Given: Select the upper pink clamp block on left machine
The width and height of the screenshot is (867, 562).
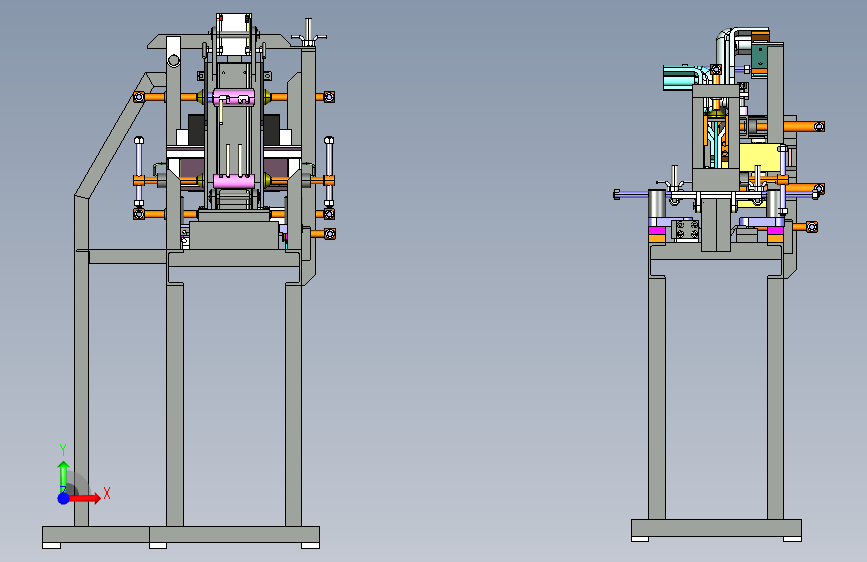Looking at the screenshot, I should point(234,97).
